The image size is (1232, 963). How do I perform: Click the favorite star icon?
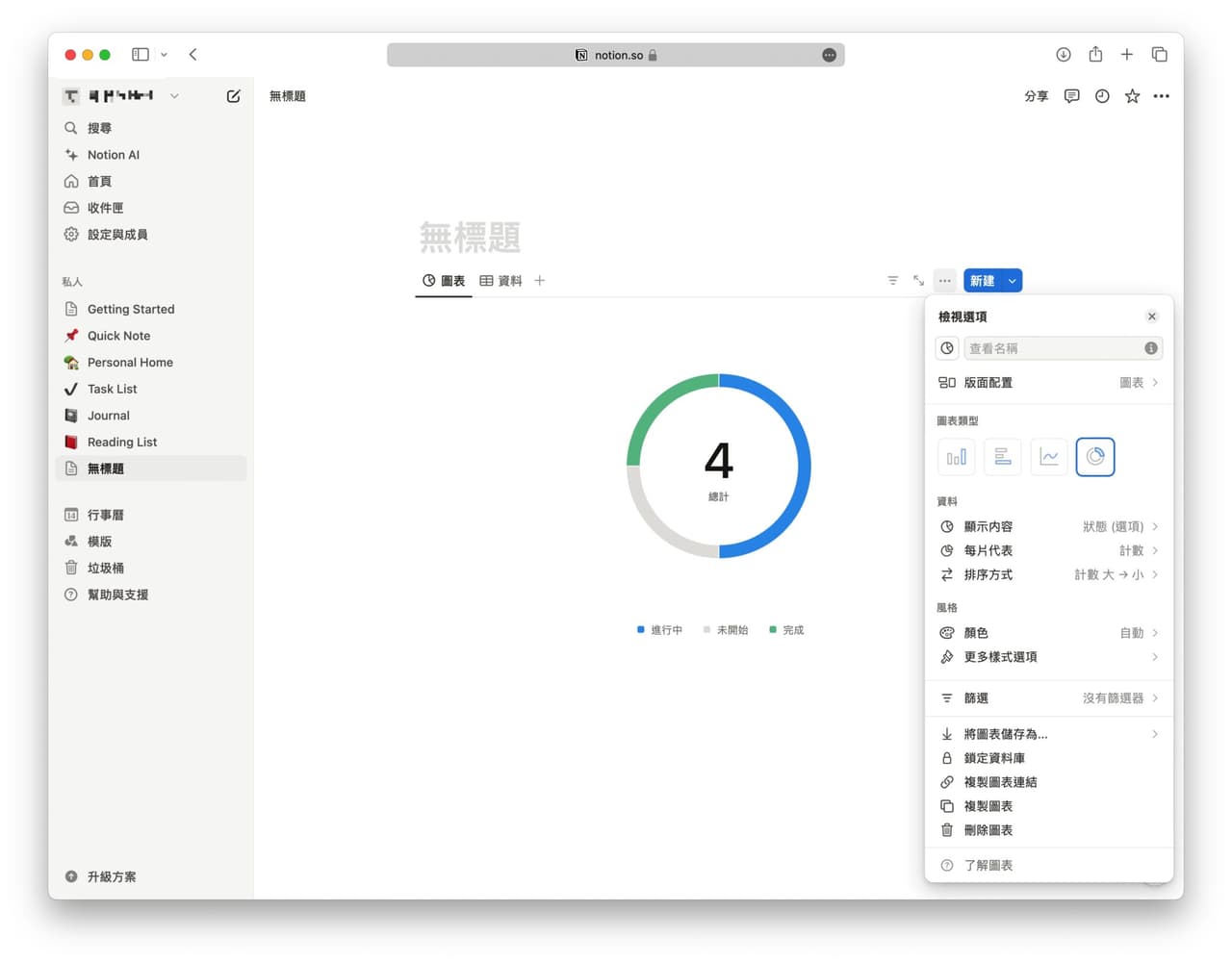pyautogui.click(x=1132, y=96)
